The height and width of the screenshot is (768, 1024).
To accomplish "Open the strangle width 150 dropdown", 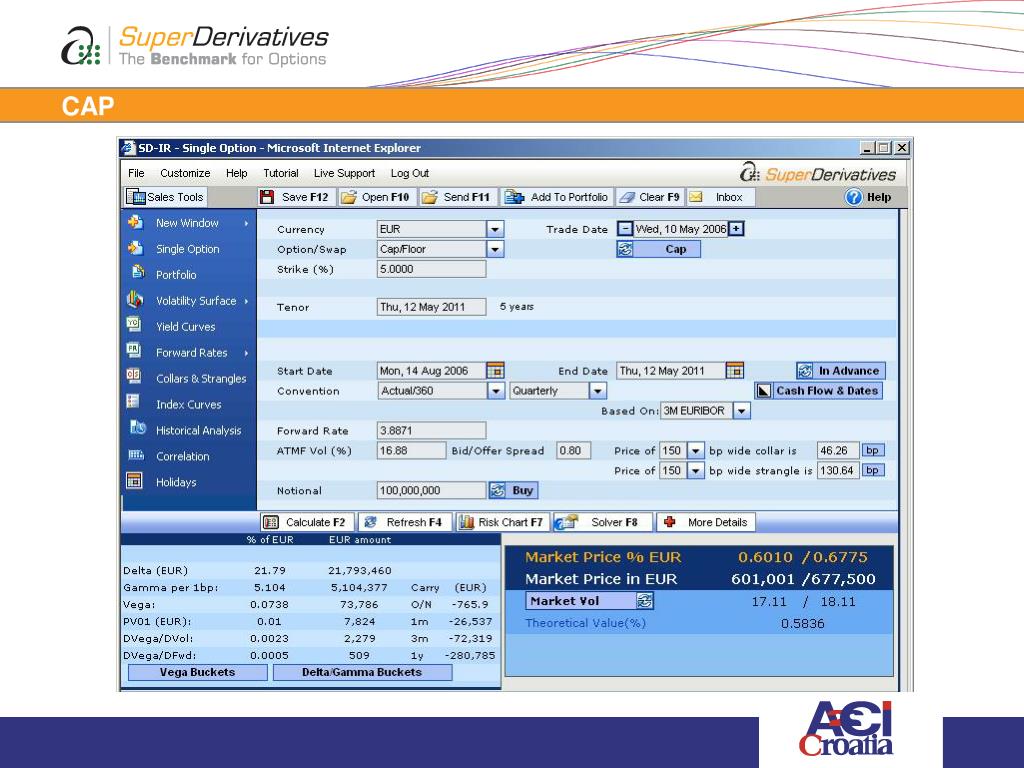I will pos(696,471).
